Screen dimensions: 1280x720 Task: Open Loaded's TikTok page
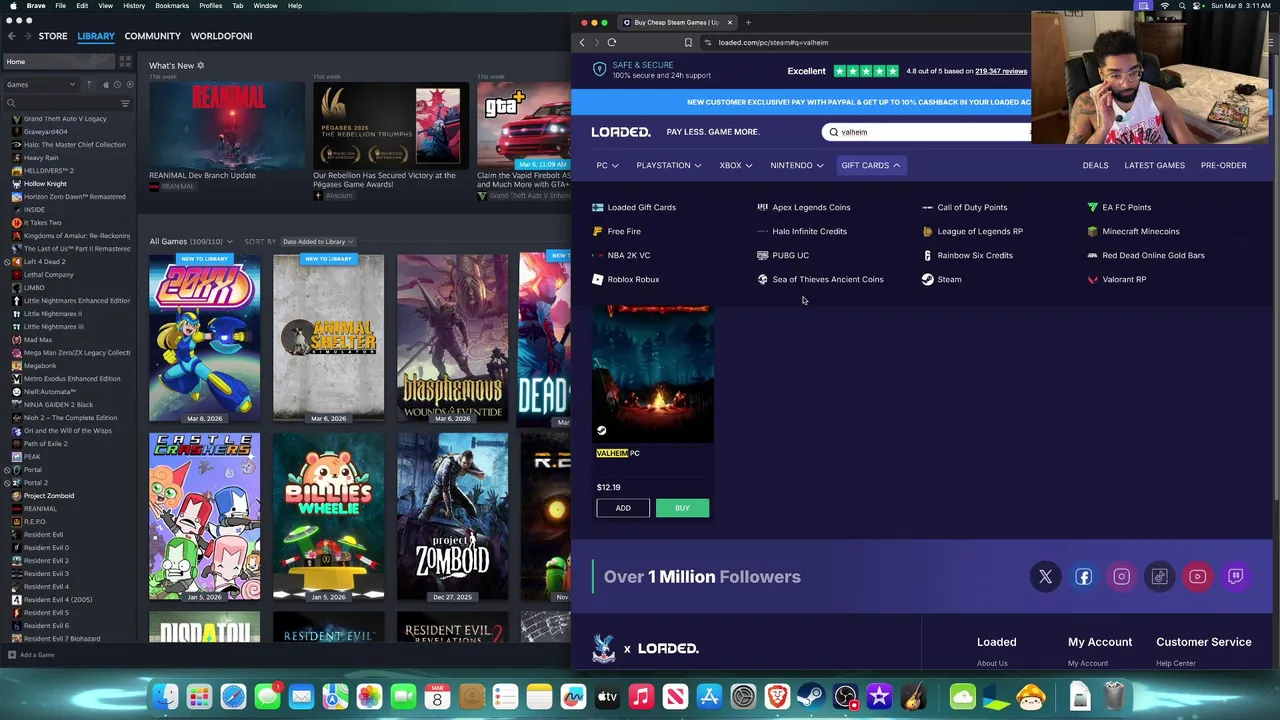1159,576
